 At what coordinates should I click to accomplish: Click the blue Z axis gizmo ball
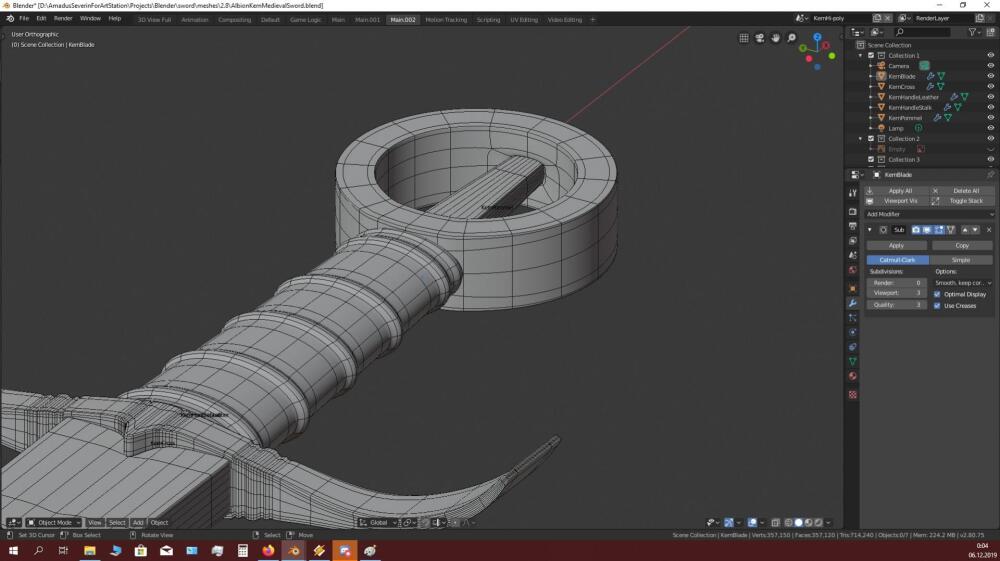point(817,38)
